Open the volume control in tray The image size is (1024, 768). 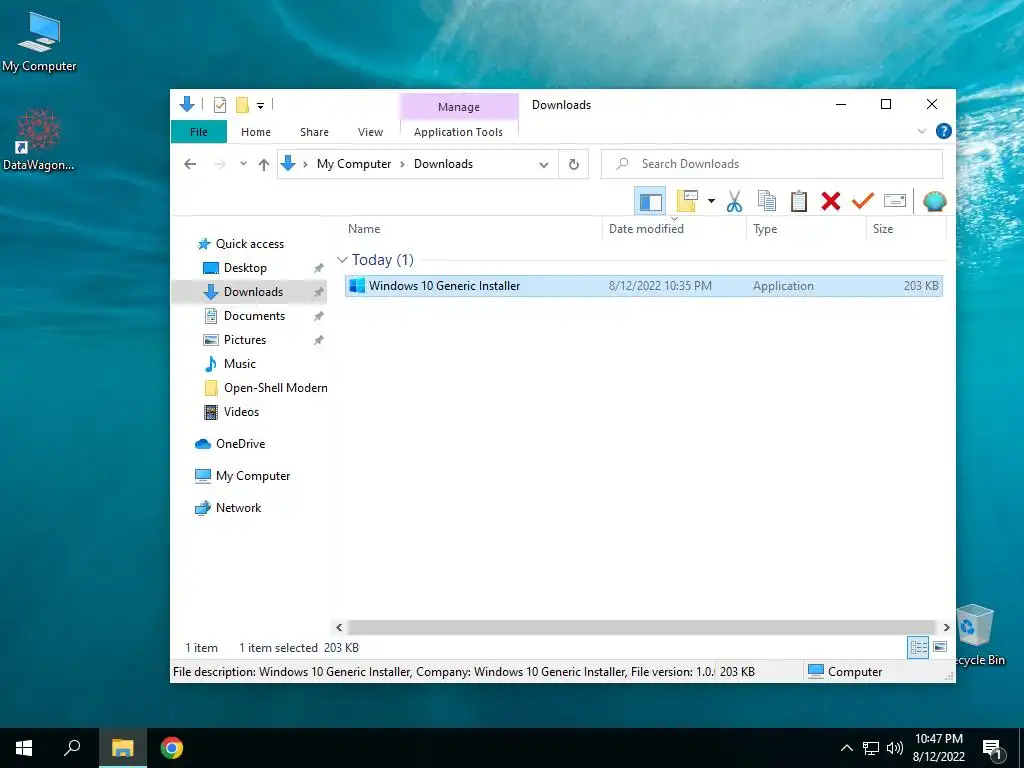(x=895, y=748)
